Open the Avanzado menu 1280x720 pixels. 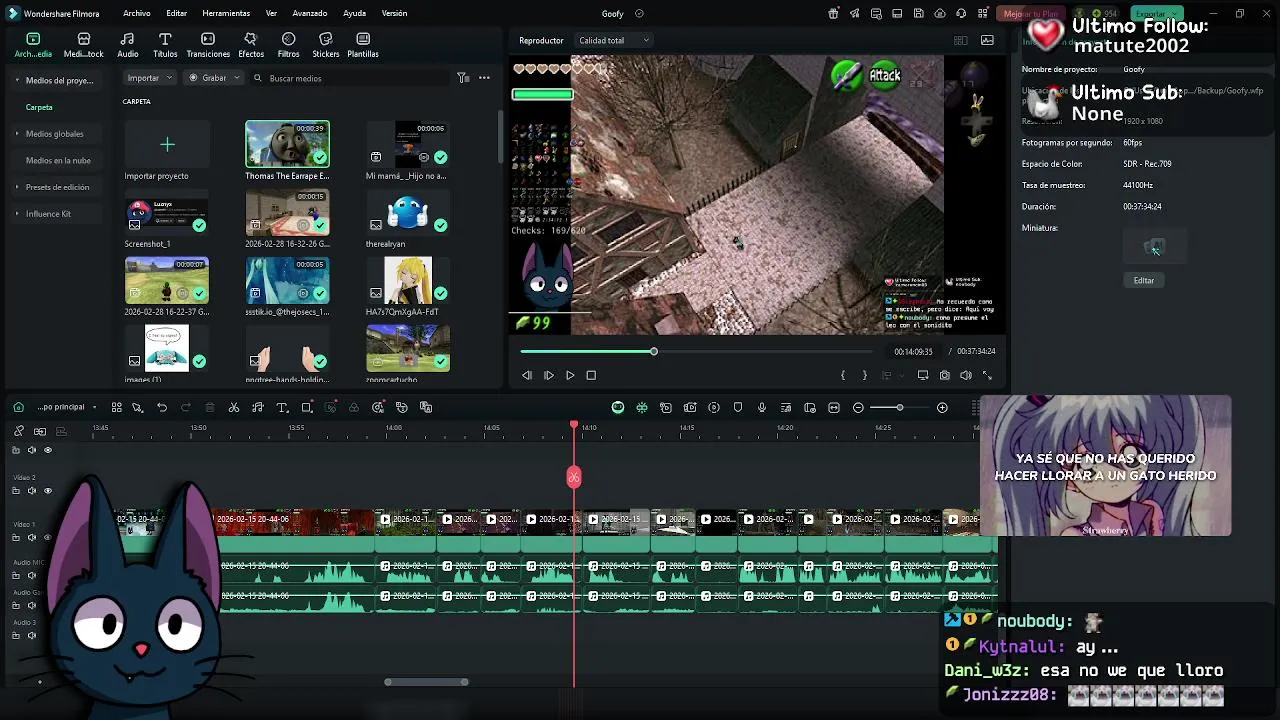310,13
